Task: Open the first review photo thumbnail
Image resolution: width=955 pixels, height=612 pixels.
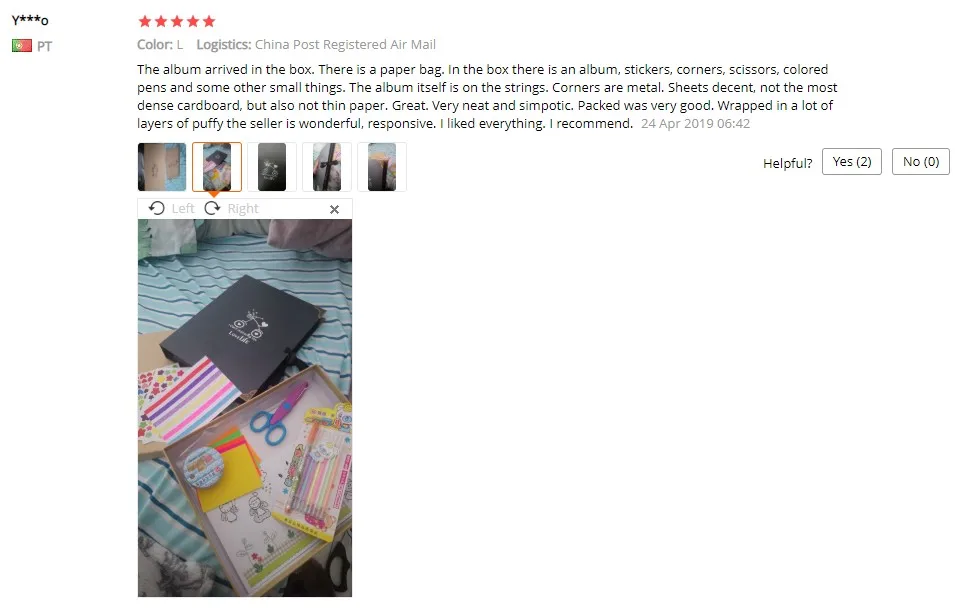Action: (x=162, y=167)
